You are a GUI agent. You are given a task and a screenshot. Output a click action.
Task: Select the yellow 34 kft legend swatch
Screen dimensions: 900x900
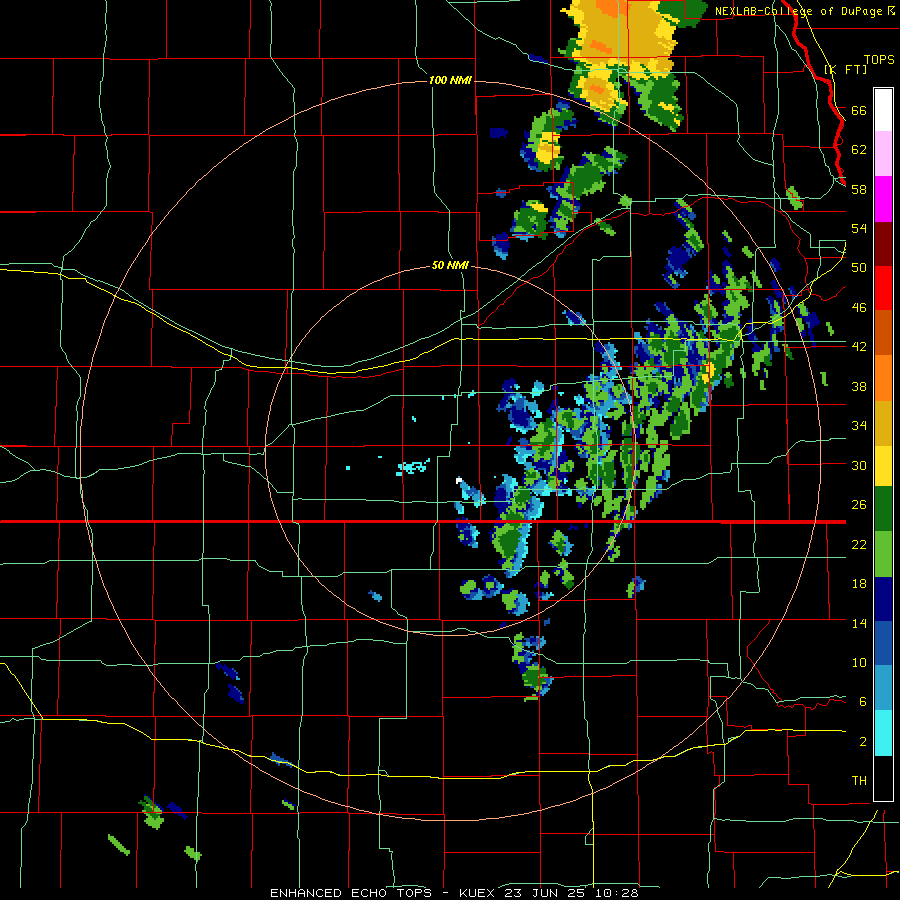[883, 466]
